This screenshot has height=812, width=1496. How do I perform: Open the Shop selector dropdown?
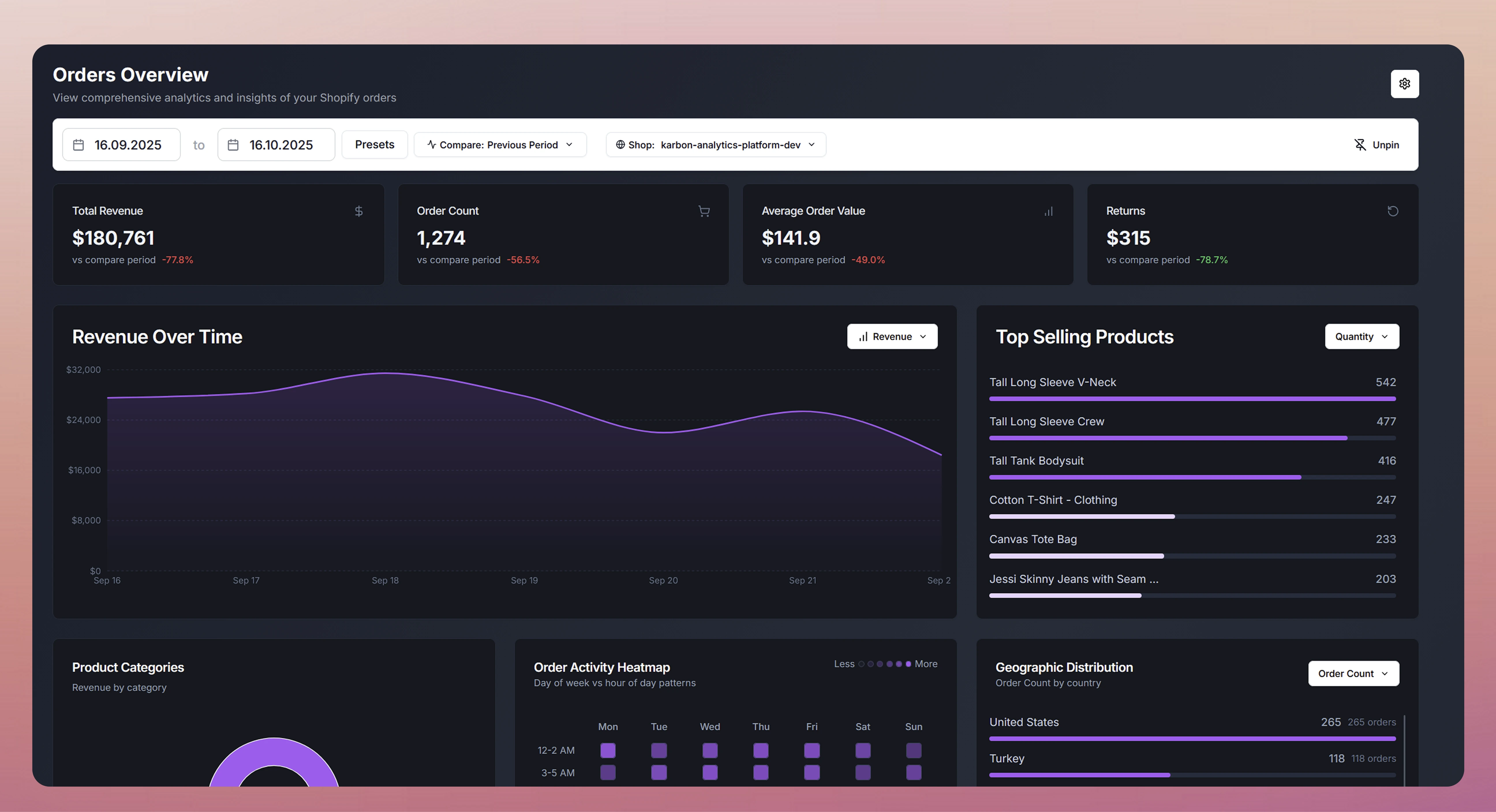[715, 145]
